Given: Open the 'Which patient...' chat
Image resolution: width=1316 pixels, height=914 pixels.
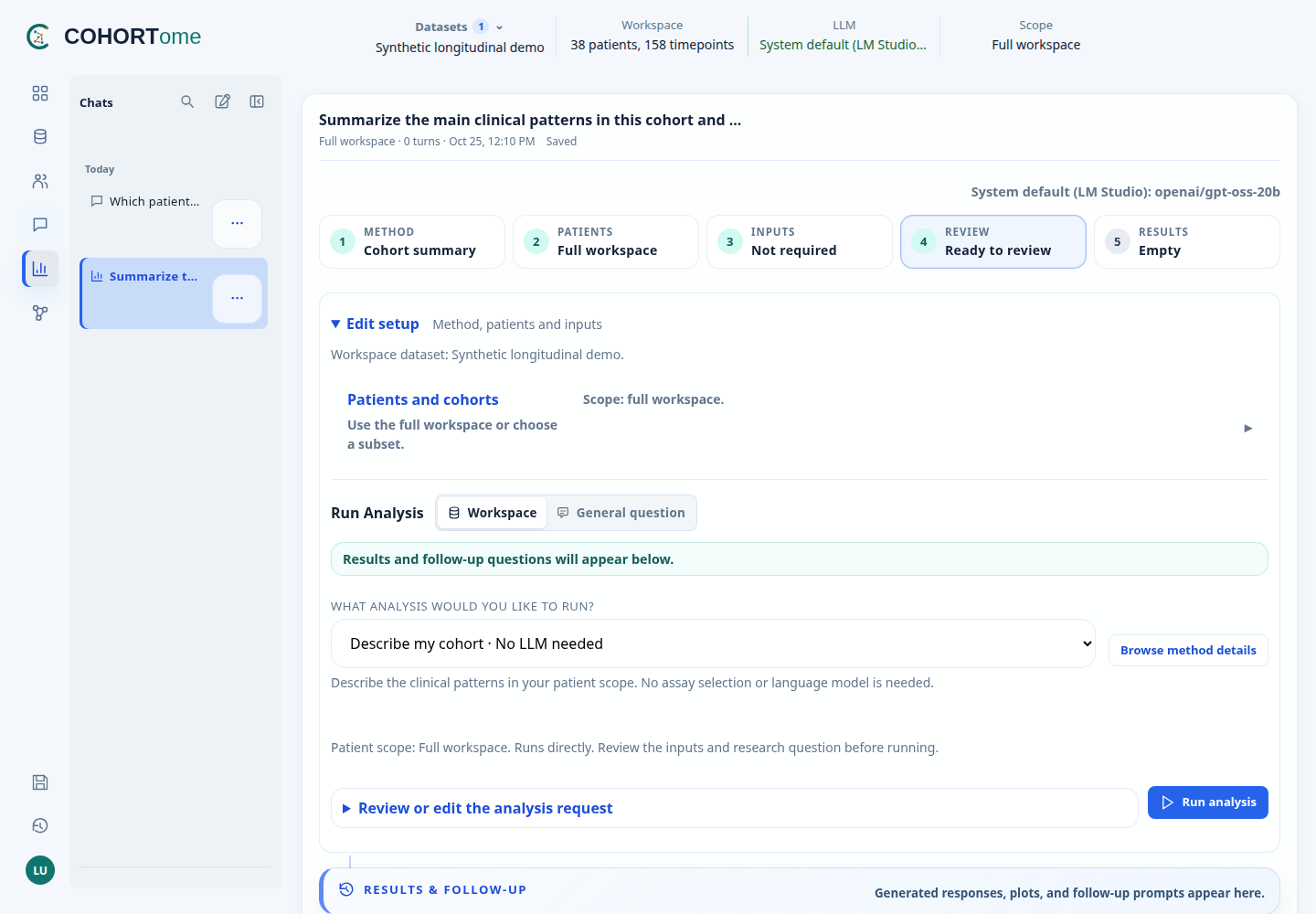Looking at the screenshot, I should [x=146, y=201].
